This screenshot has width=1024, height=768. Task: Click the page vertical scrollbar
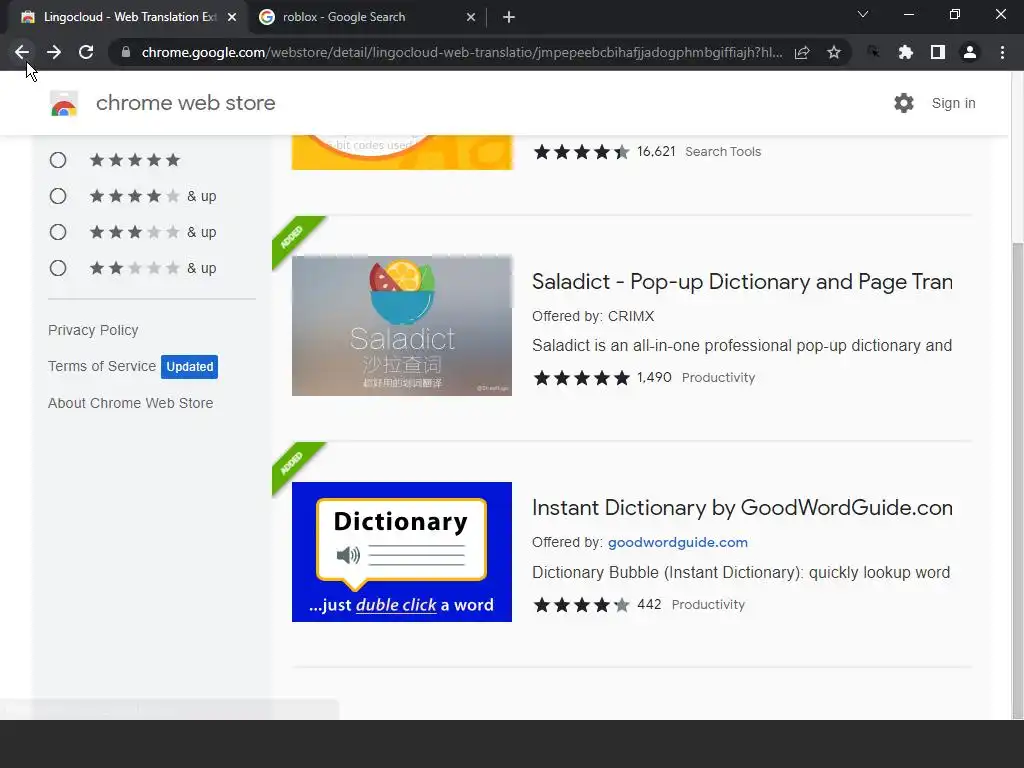coord(1017,480)
